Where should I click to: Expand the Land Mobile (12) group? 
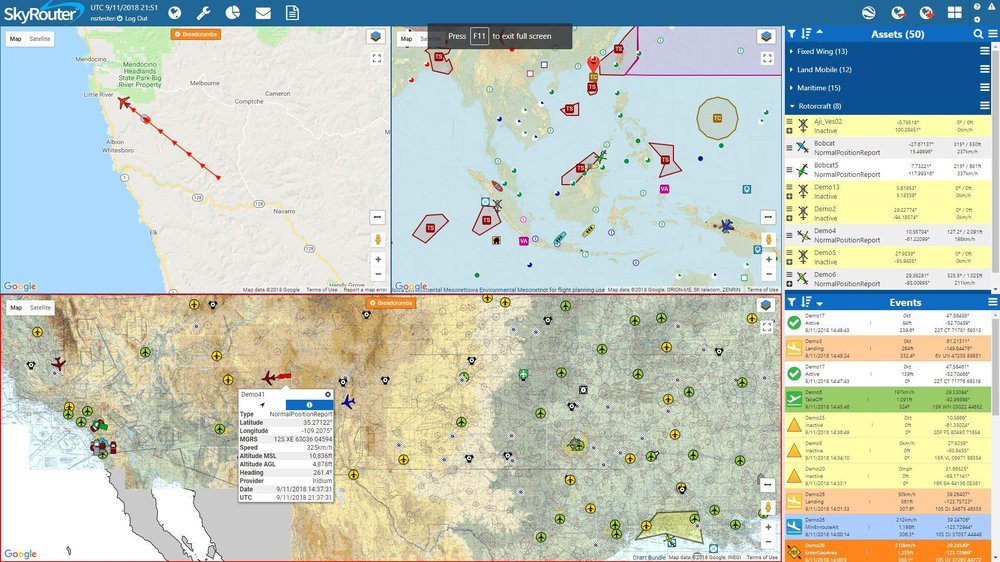(x=823, y=70)
